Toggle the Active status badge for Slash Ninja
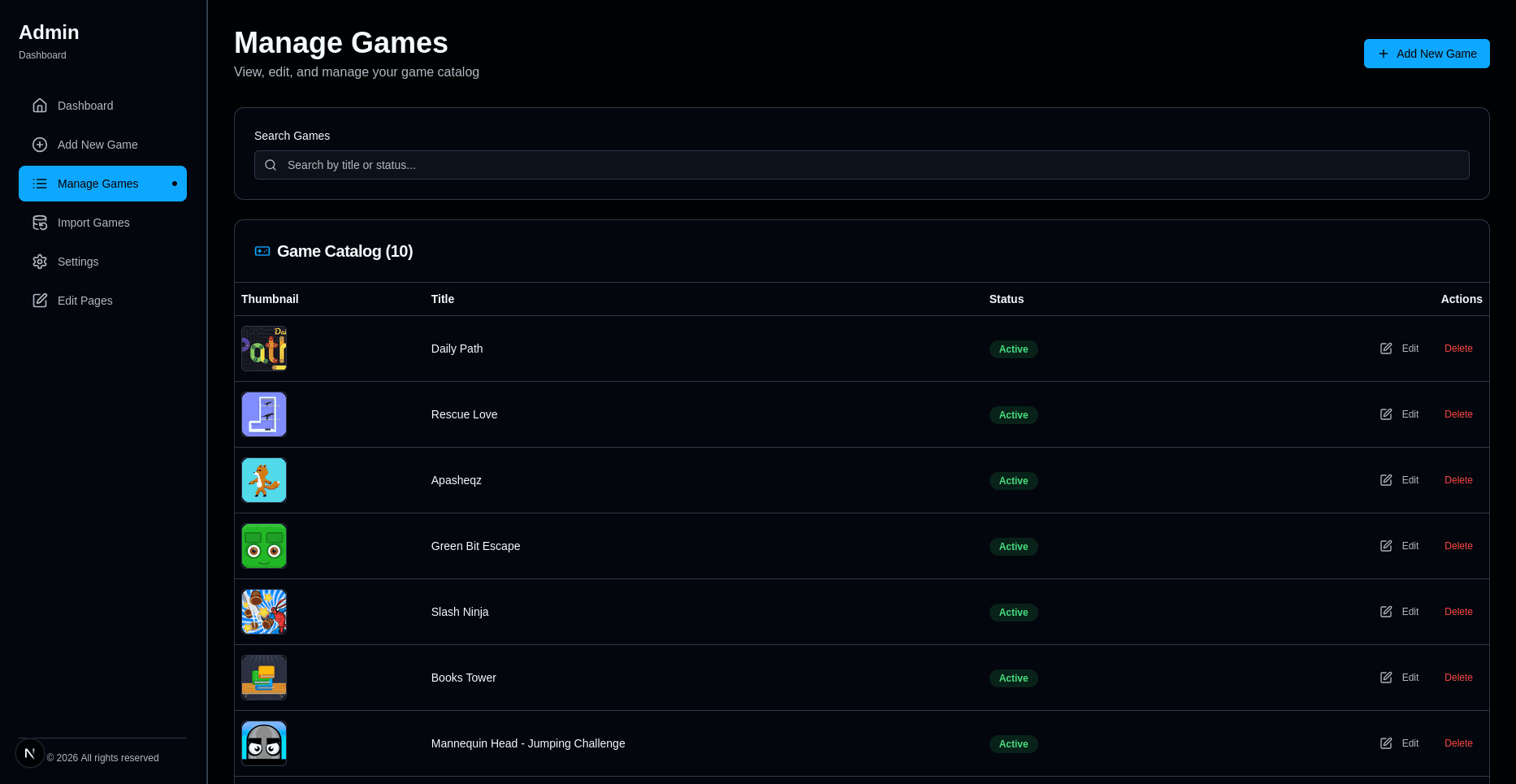The image size is (1516, 784). coord(1013,613)
